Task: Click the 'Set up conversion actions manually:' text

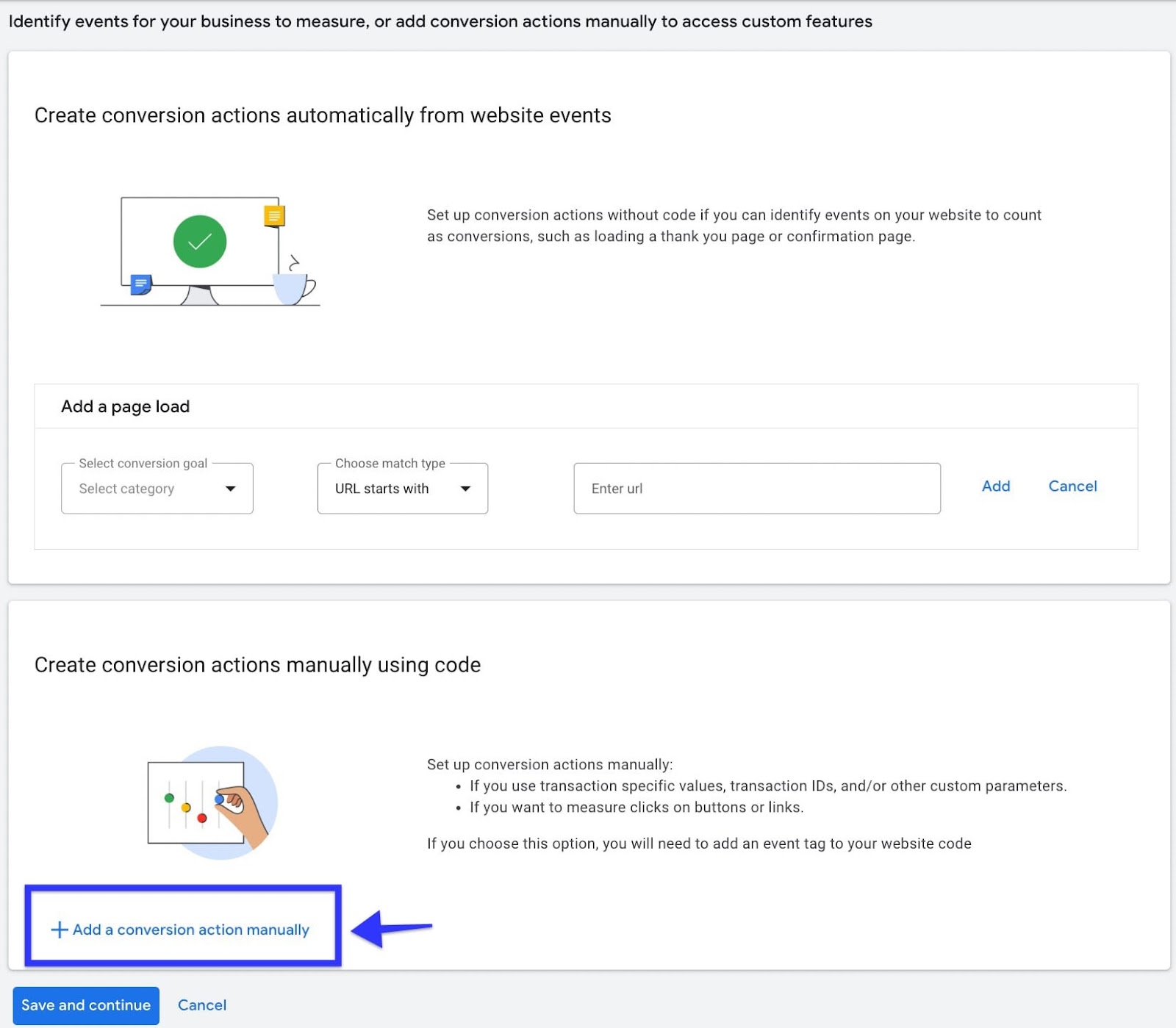Action: coord(550,764)
